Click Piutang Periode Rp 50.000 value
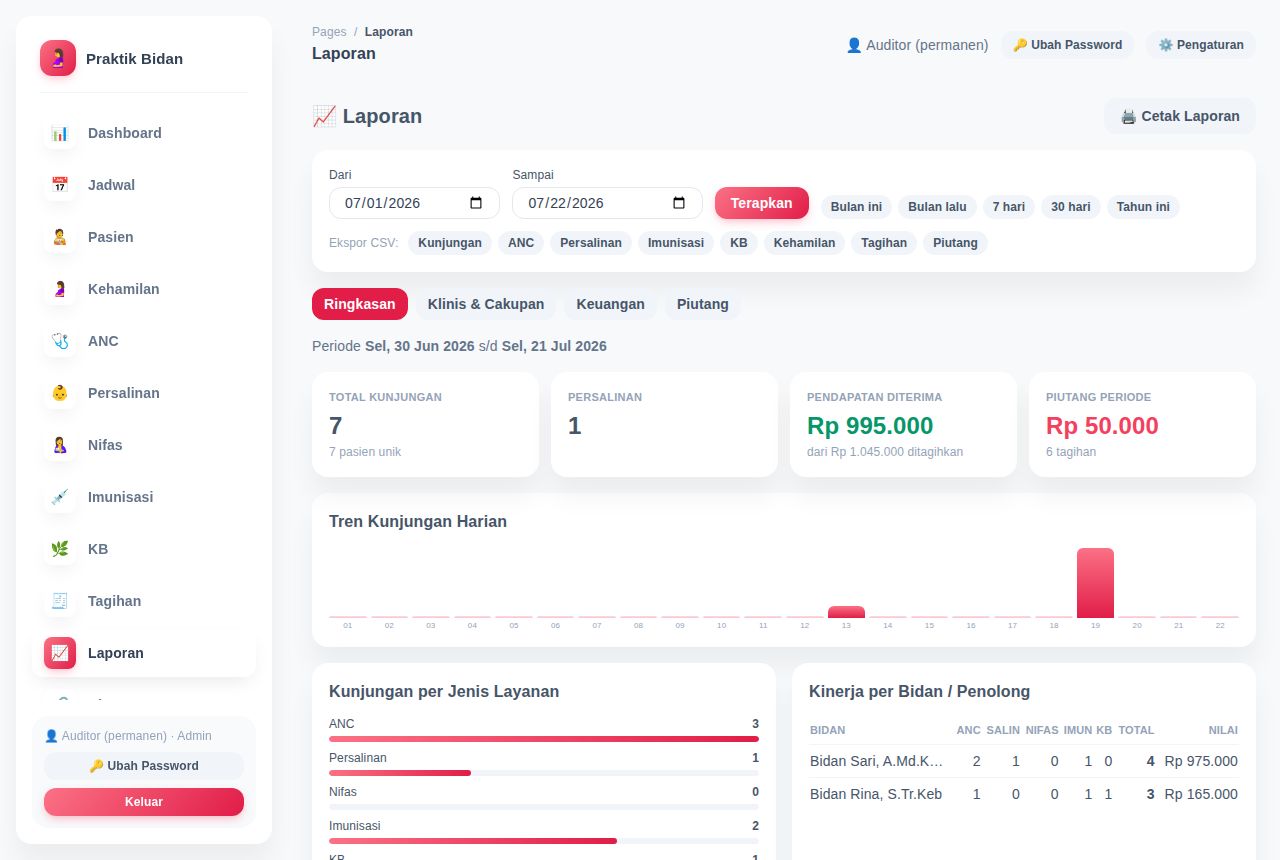 pyautogui.click(x=1102, y=425)
